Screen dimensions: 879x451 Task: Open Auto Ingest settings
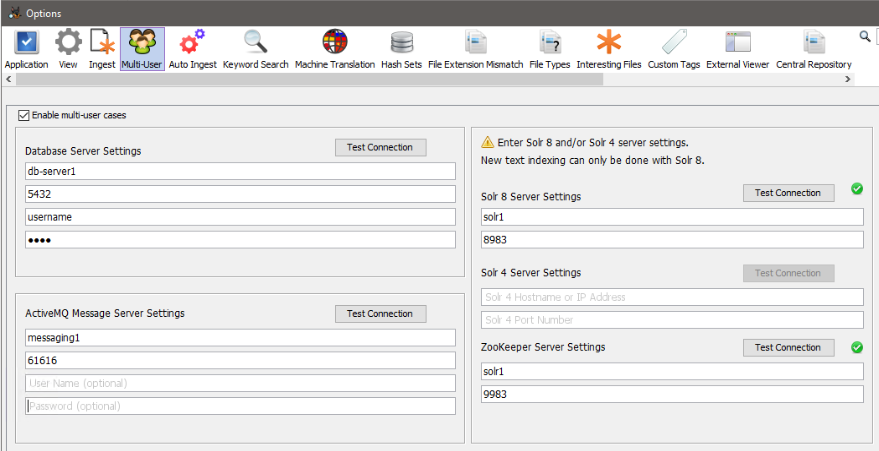192,49
